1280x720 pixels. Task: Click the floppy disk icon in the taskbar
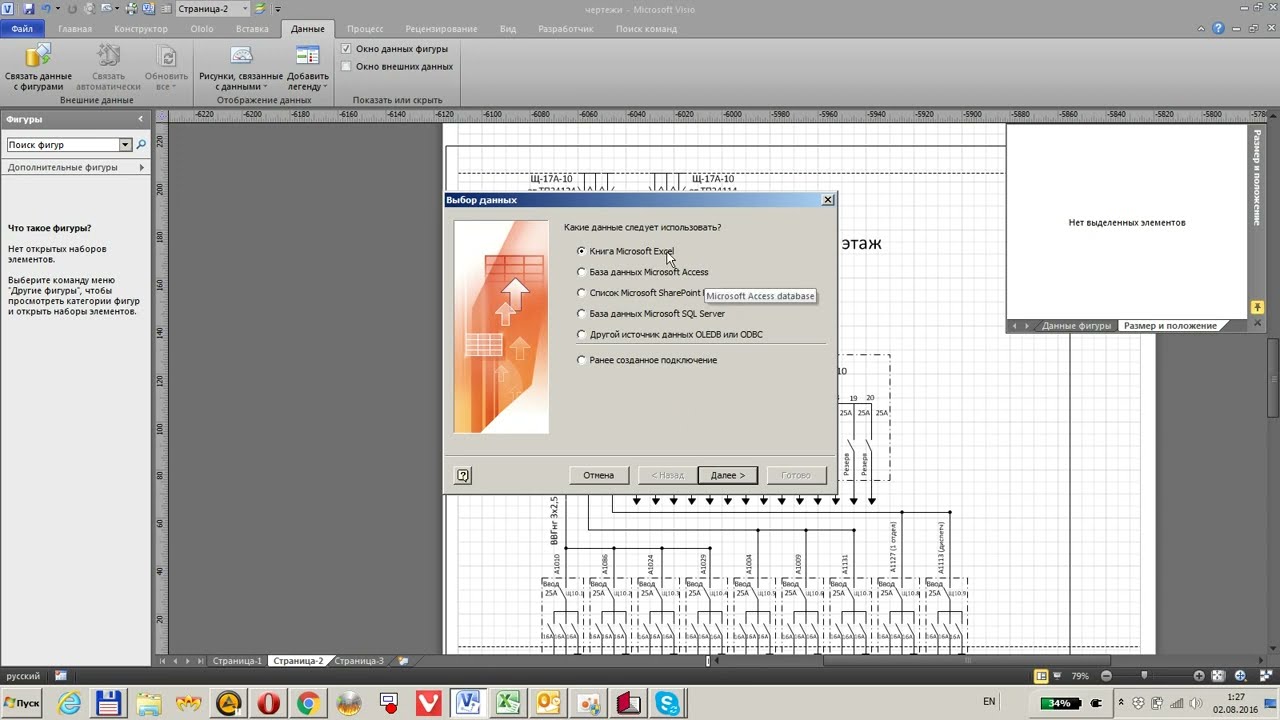pyautogui.click(x=109, y=703)
